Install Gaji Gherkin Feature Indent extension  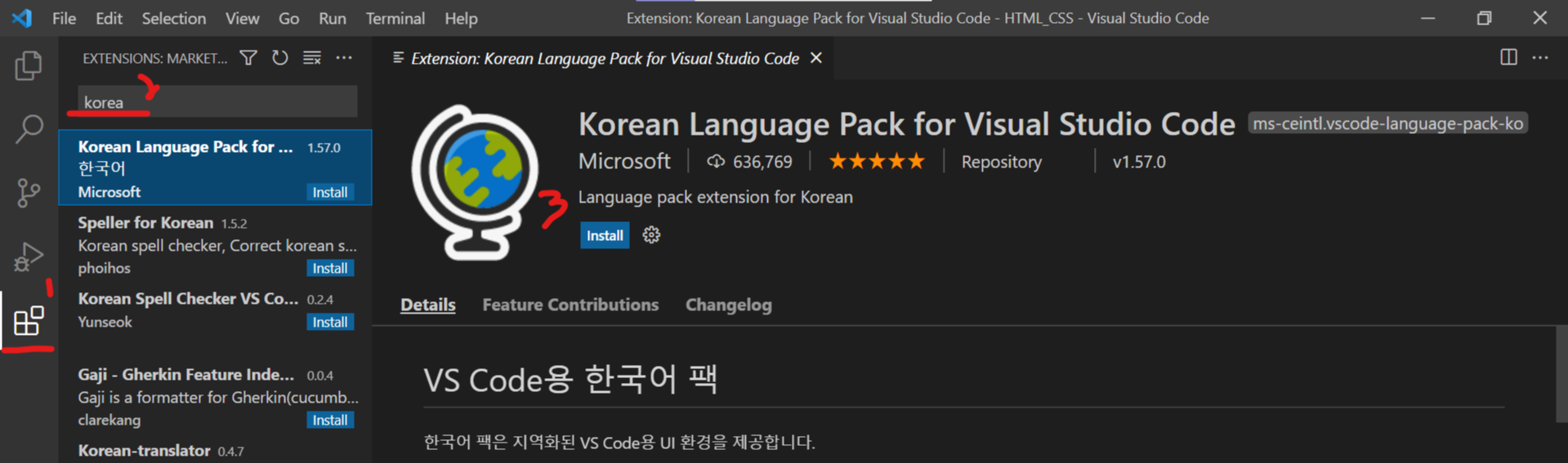[330, 420]
